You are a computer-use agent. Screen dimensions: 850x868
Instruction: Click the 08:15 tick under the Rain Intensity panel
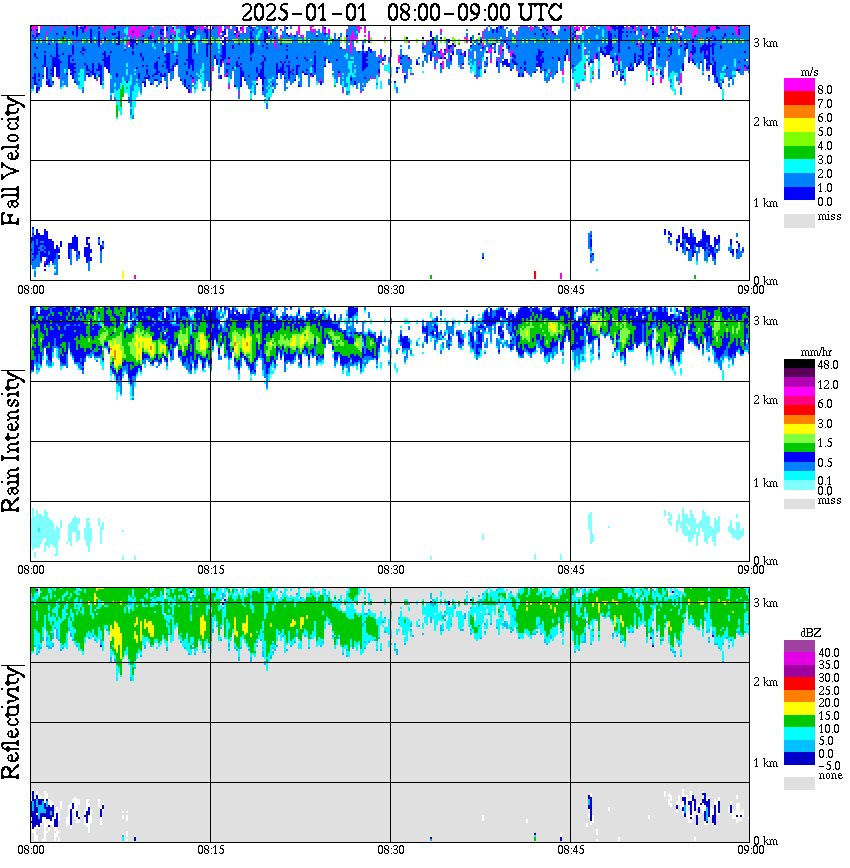[x=211, y=570]
